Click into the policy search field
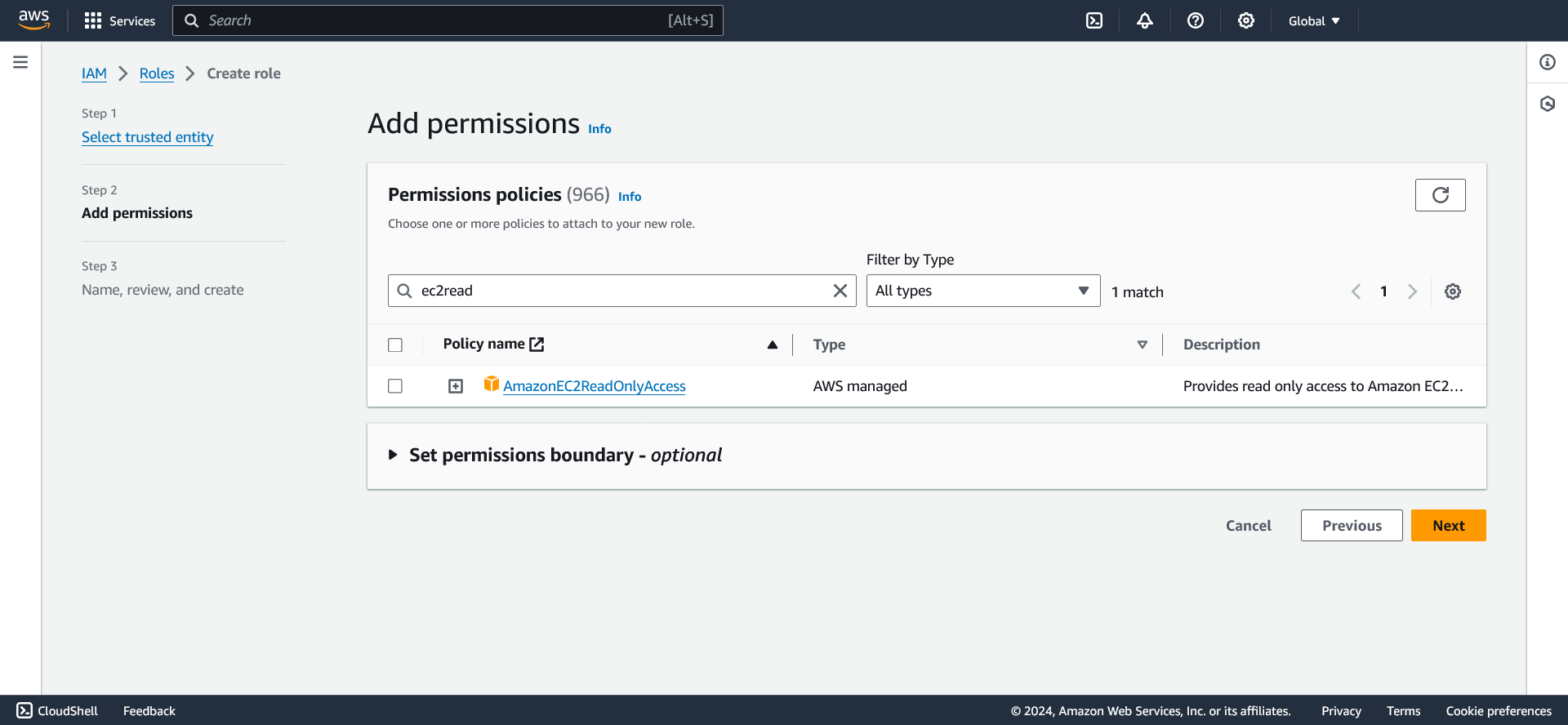Screen dimensions: 1568x725 coord(622,291)
